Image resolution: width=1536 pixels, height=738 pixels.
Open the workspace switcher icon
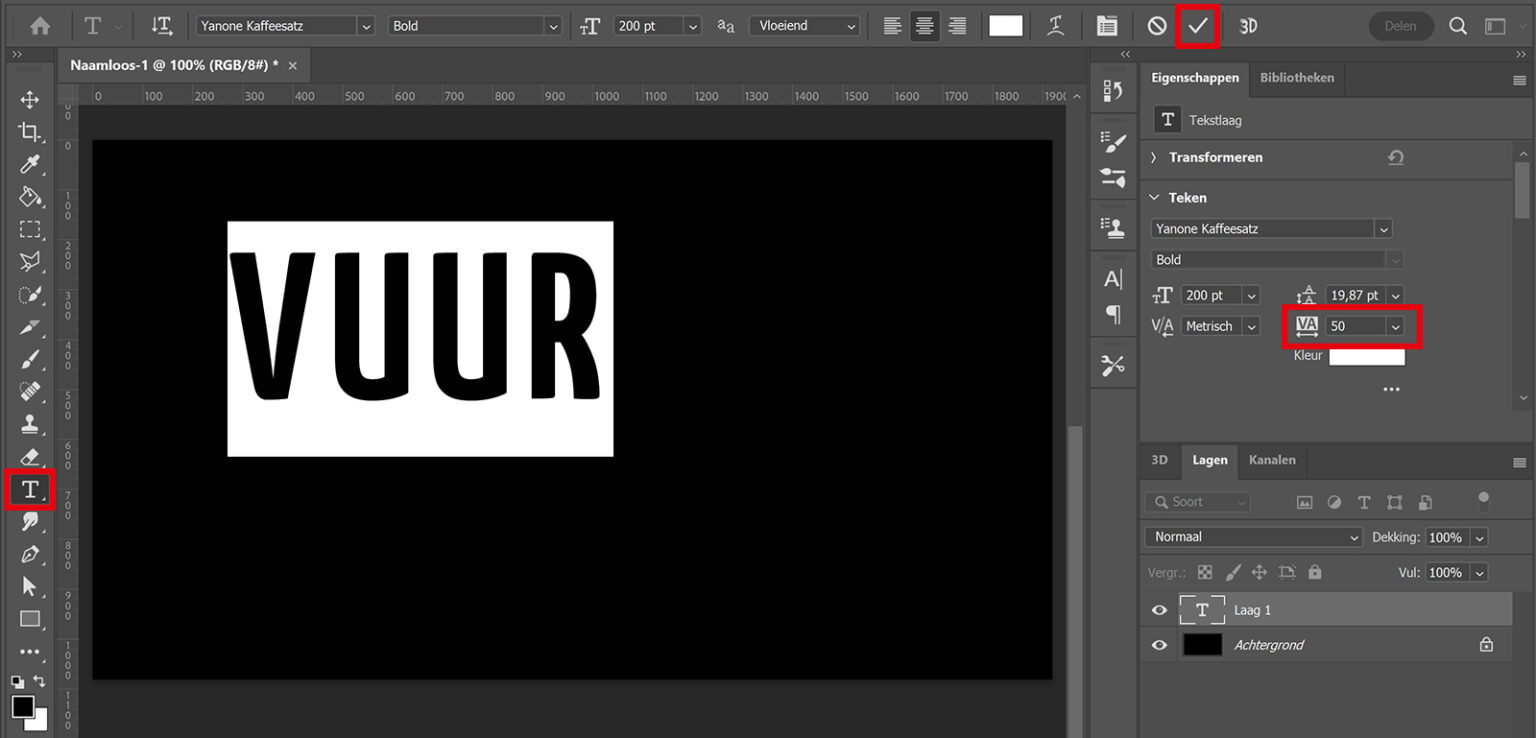pyautogui.click(x=1495, y=26)
